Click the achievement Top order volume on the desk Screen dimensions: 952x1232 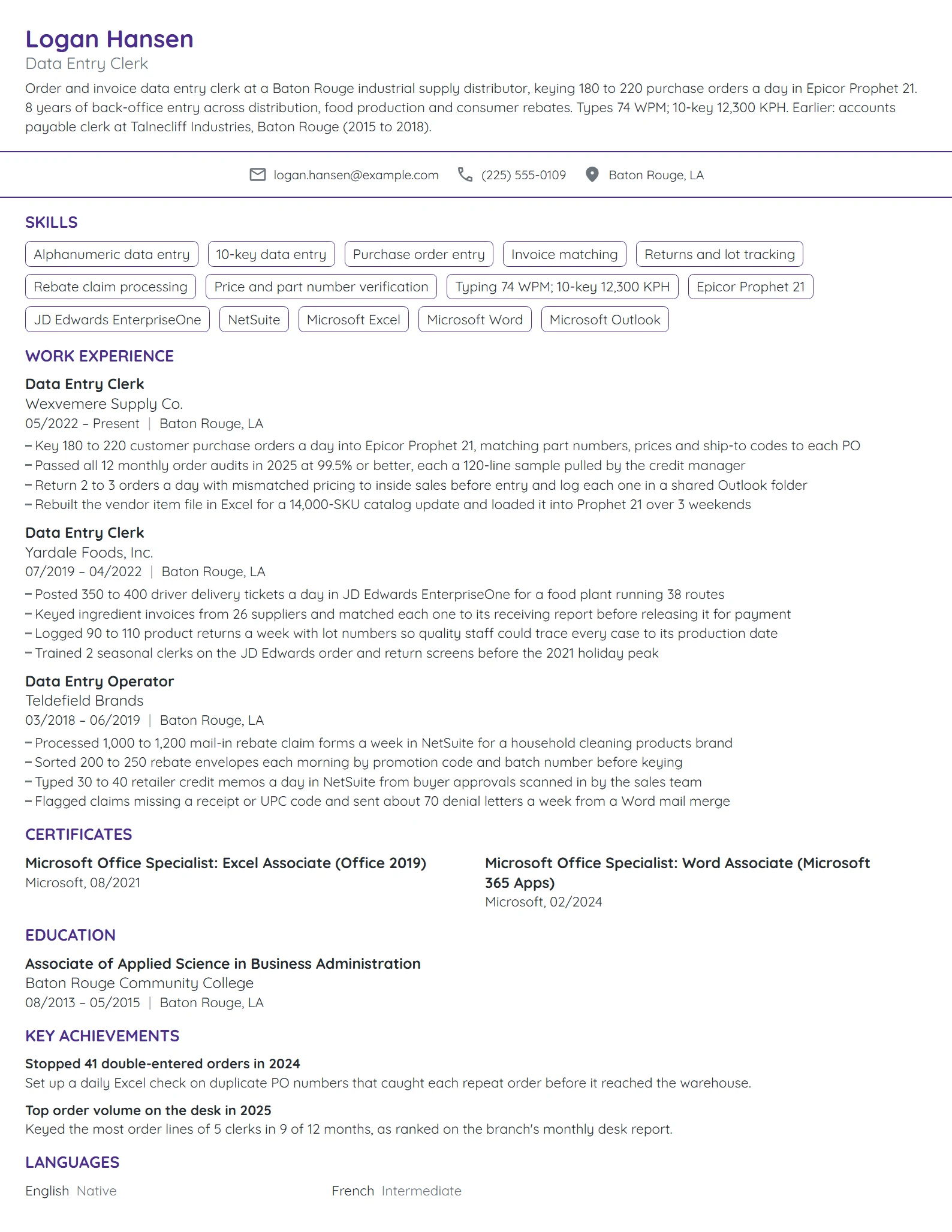tap(148, 1111)
